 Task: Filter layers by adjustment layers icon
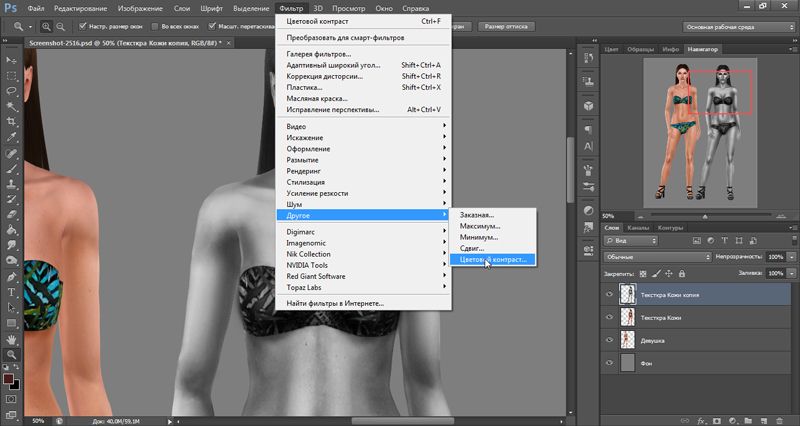[x=710, y=240]
